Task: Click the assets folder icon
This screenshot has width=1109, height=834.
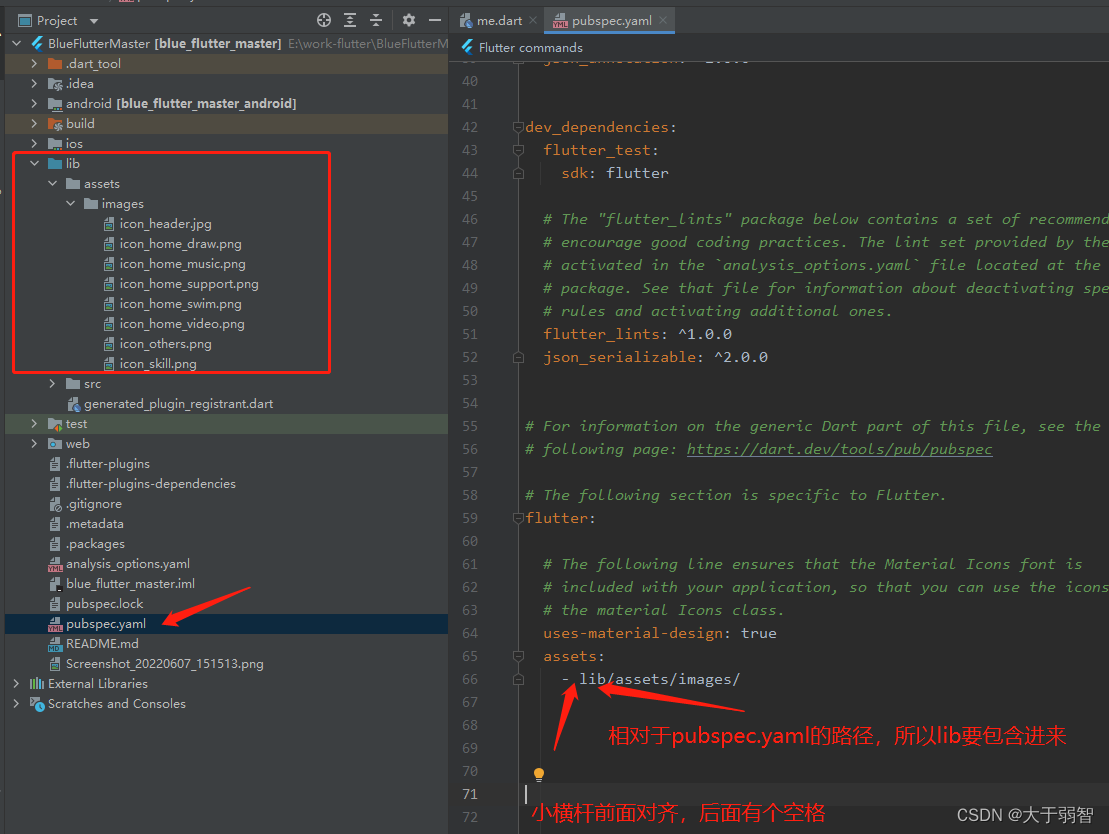Action: pyautogui.click(x=73, y=184)
